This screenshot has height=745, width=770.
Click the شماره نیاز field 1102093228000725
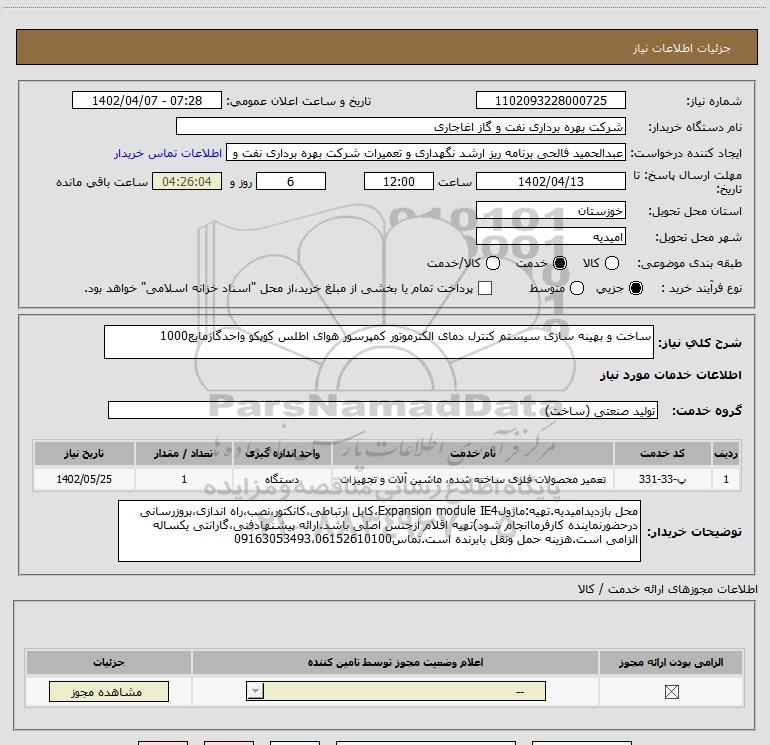click(x=550, y=100)
